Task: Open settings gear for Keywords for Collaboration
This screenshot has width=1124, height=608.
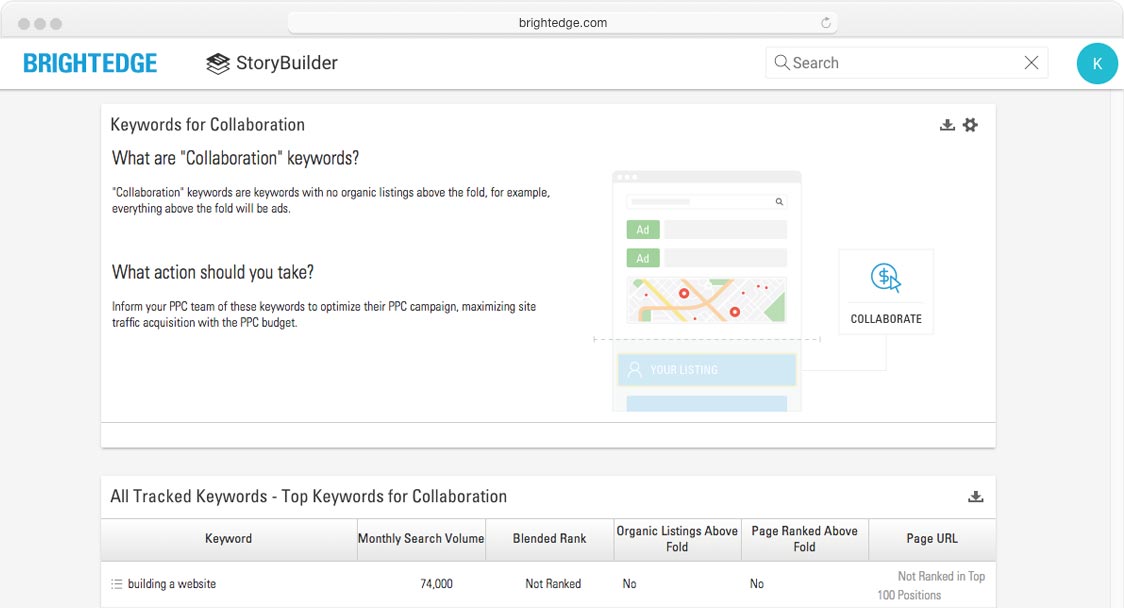Action: (970, 125)
